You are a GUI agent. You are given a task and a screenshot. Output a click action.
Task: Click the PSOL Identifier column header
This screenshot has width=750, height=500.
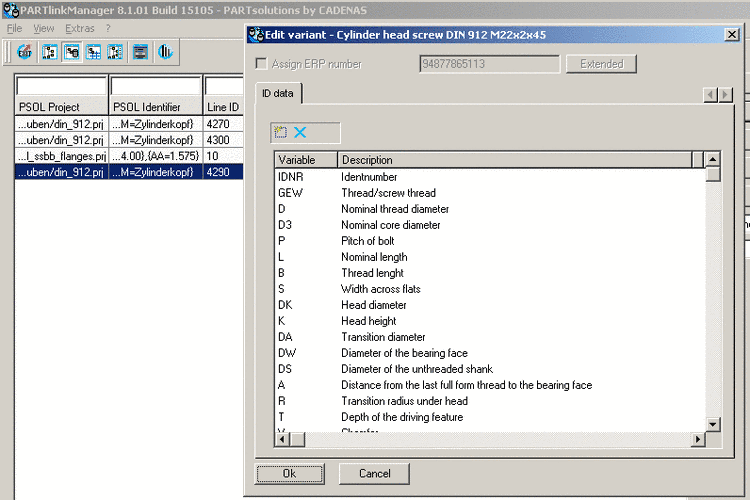pyautogui.click(x=156, y=107)
